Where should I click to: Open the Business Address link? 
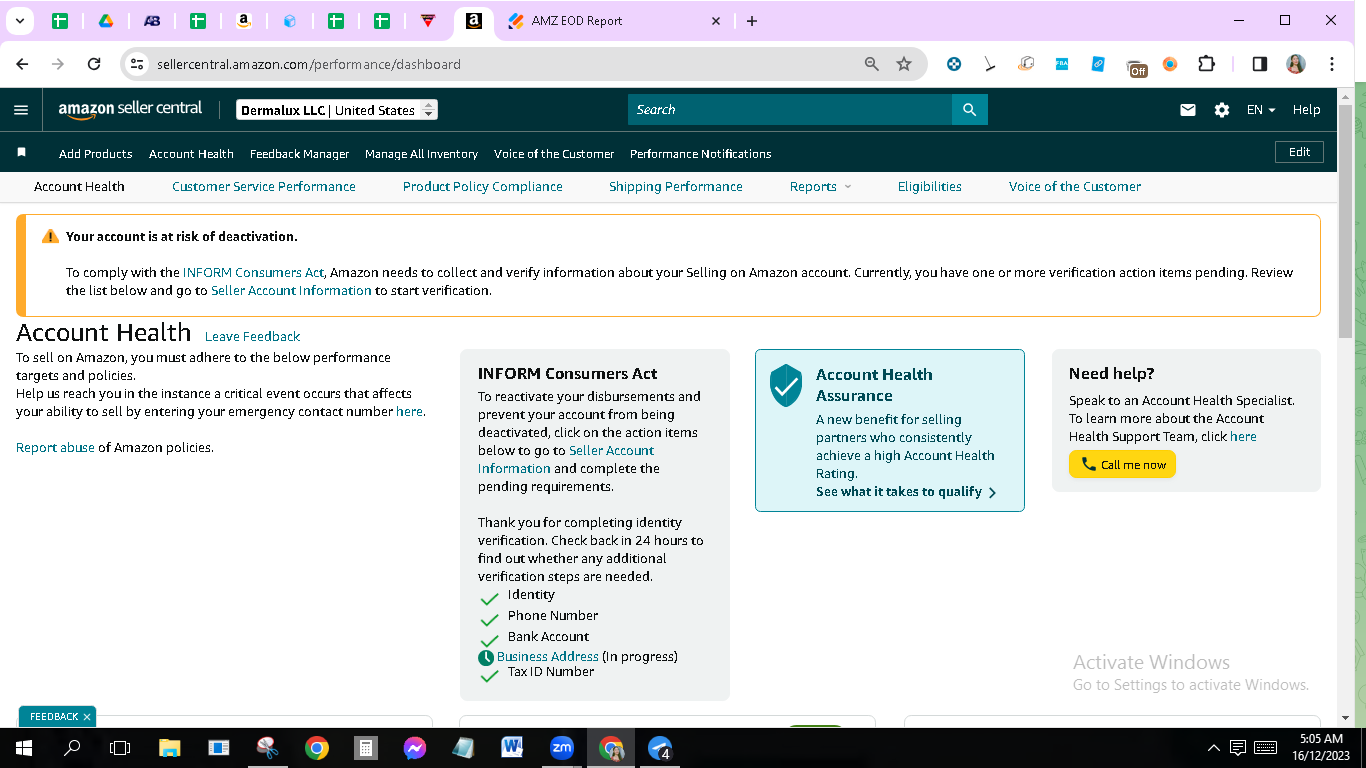548,656
